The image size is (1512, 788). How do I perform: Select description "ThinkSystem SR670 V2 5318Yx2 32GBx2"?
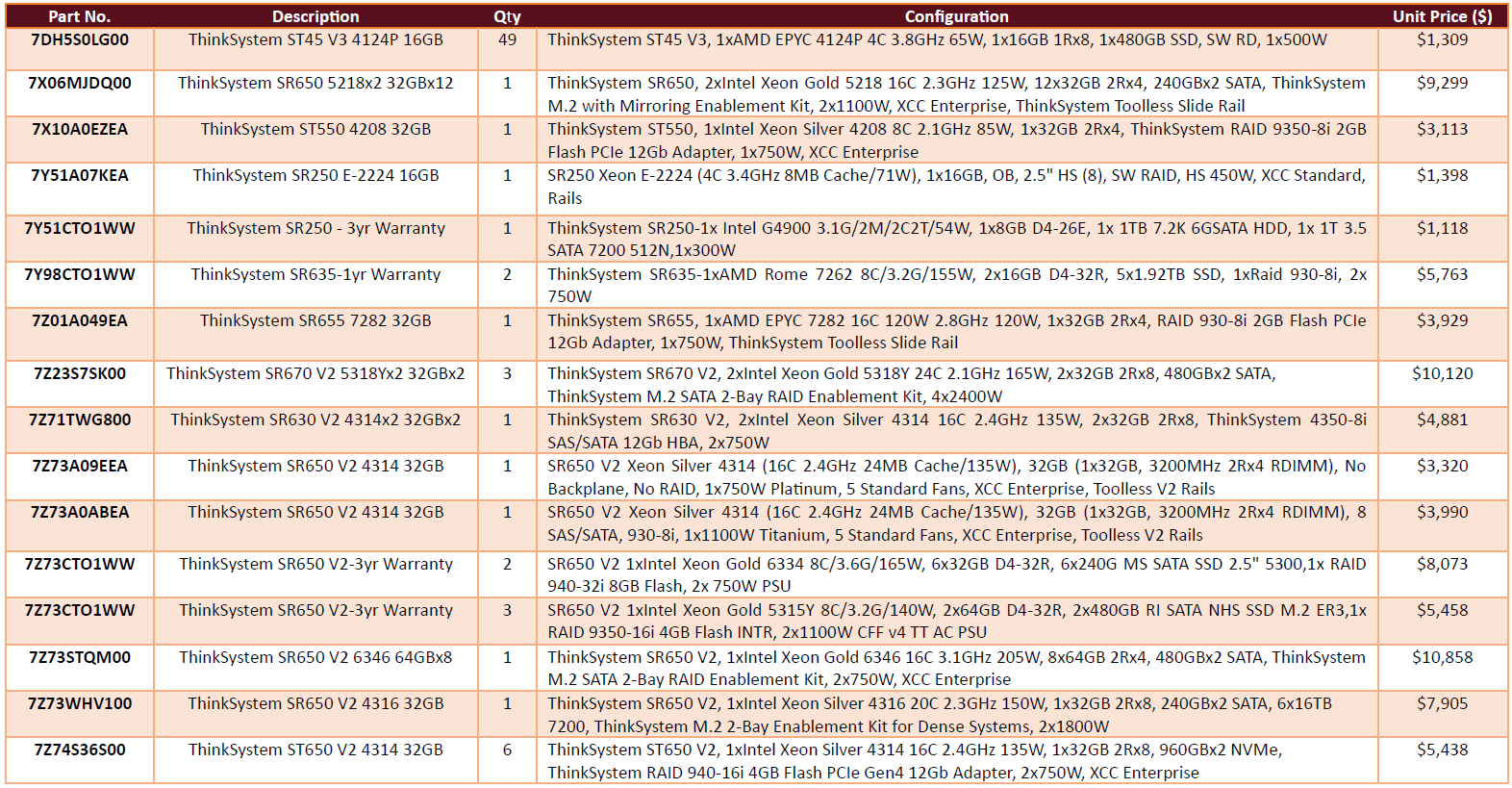click(x=315, y=373)
